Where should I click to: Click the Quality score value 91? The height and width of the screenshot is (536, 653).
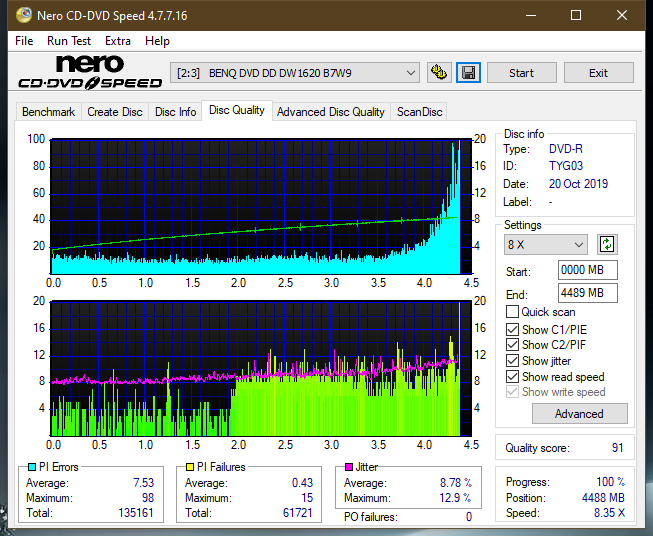(618, 448)
